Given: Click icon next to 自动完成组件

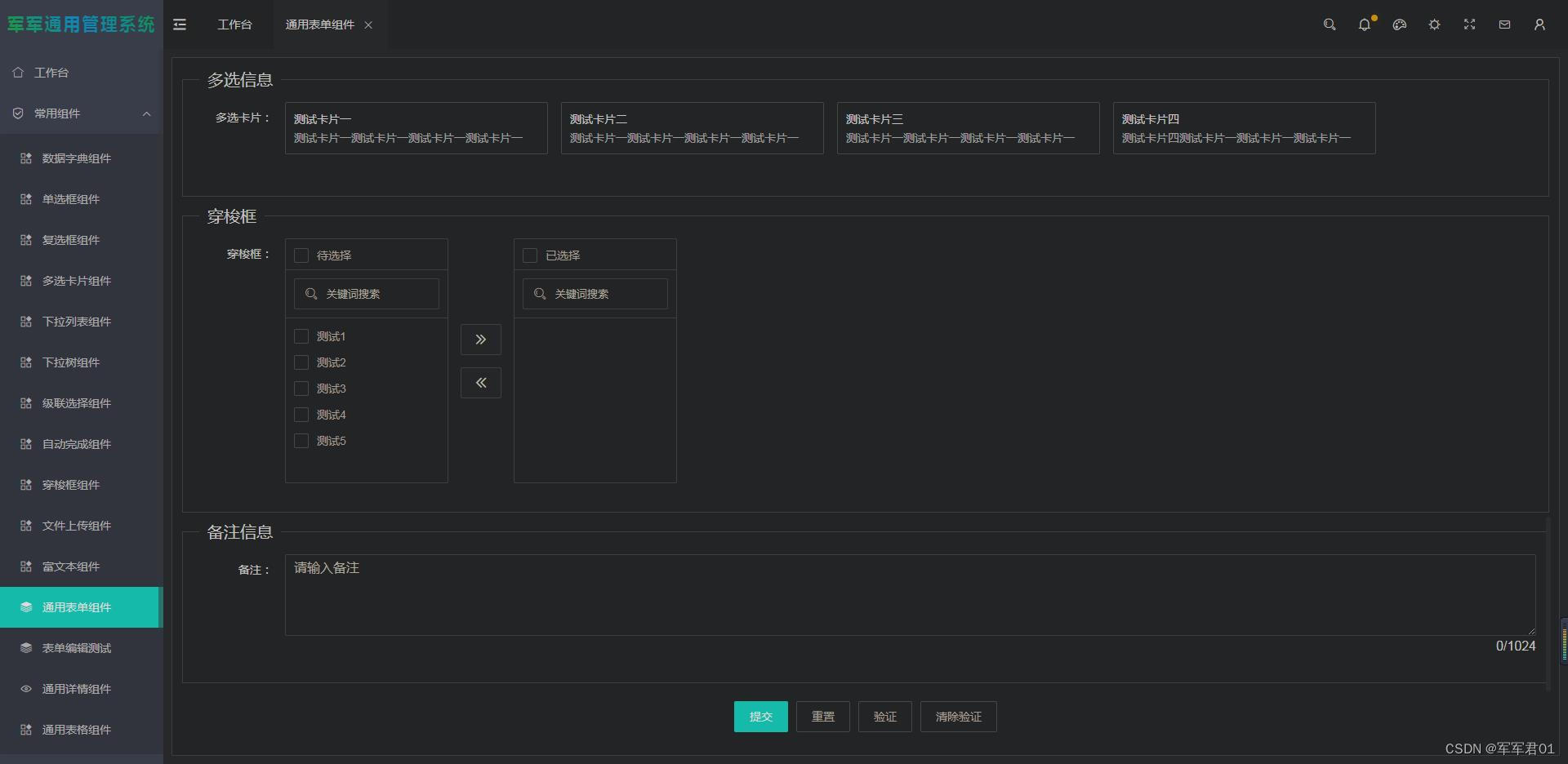Looking at the screenshot, I should point(26,444).
